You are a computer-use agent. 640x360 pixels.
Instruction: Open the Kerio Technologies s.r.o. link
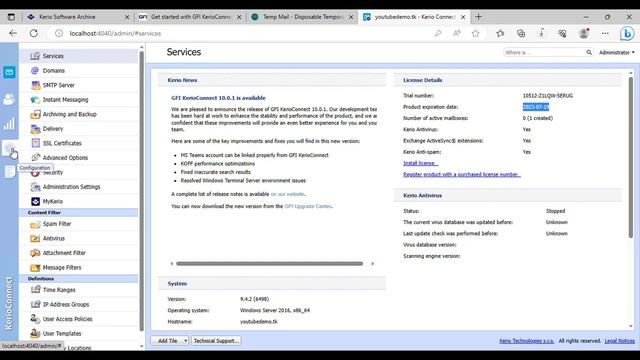click(527, 341)
